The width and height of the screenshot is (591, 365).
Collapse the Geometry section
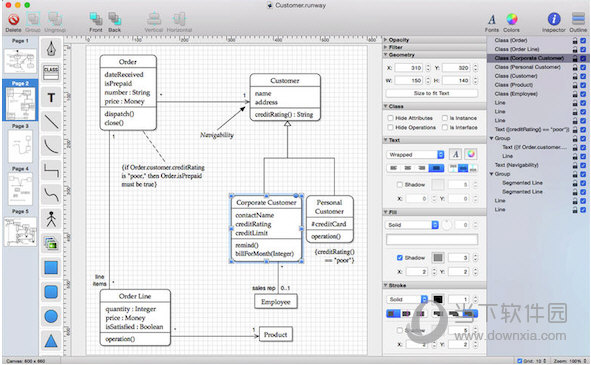386,55
